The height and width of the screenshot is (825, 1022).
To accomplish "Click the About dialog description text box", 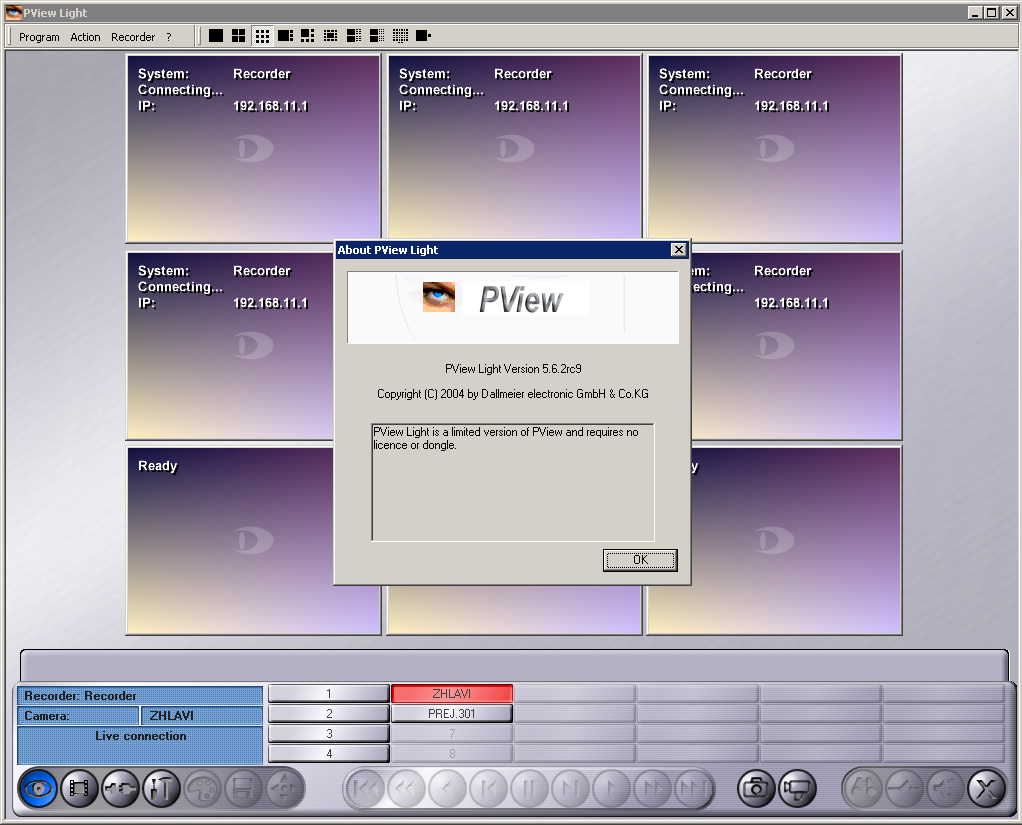I will click(513, 482).
